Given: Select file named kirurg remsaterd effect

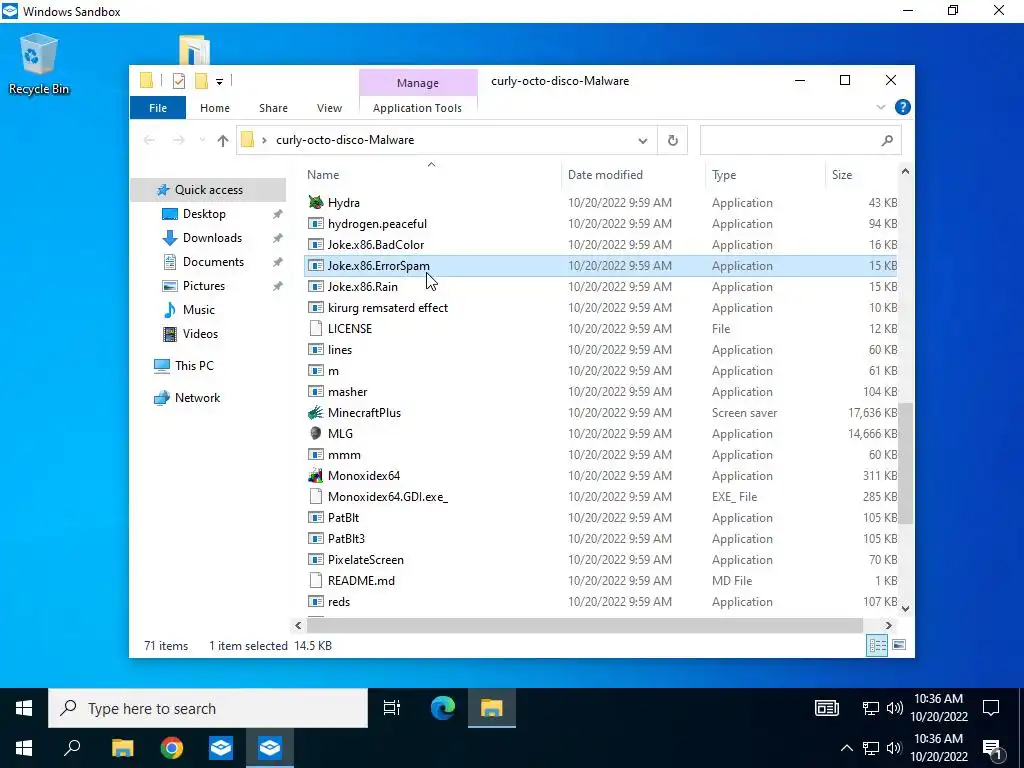Looking at the screenshot, I should (388, 308).
